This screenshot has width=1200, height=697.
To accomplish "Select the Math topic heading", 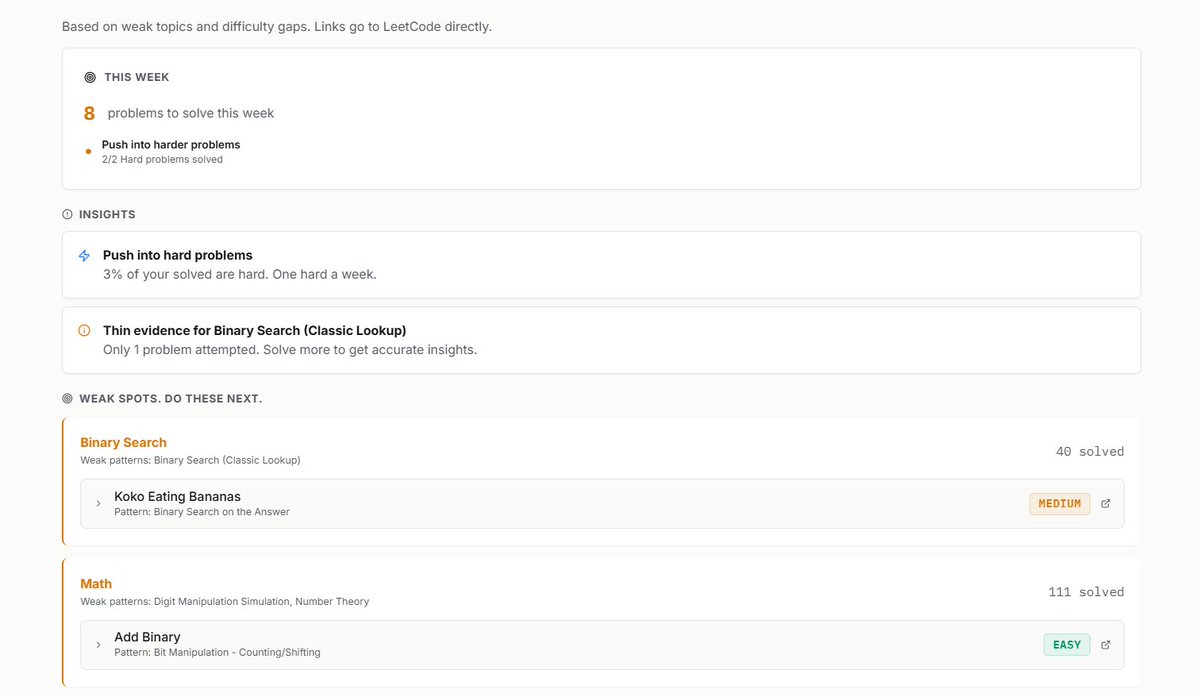I will pyautogui.click(x=96, y=583).
